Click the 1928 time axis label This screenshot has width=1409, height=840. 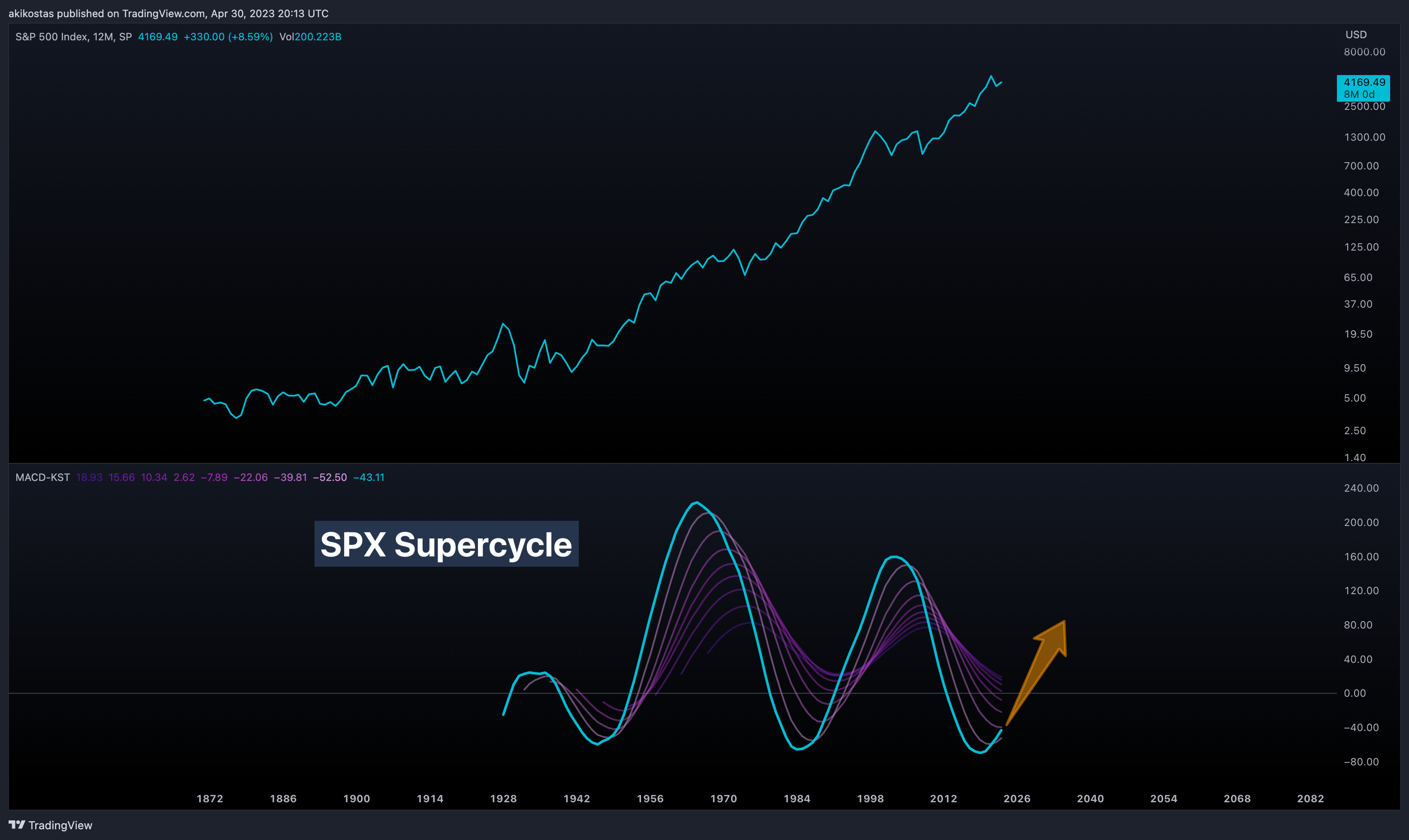(x=503, y=799)
